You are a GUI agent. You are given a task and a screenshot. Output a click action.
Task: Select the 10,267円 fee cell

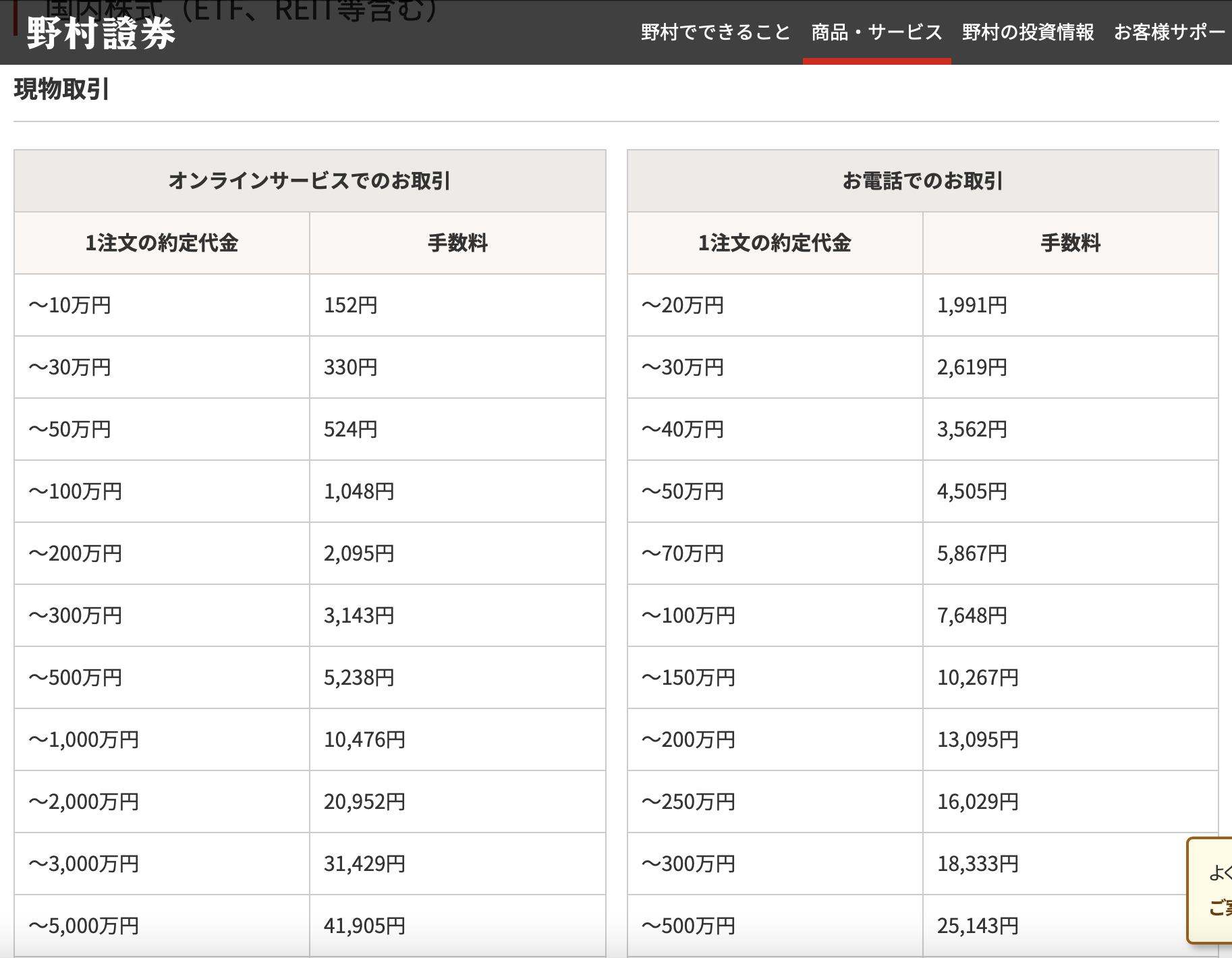click(1071, 677)
